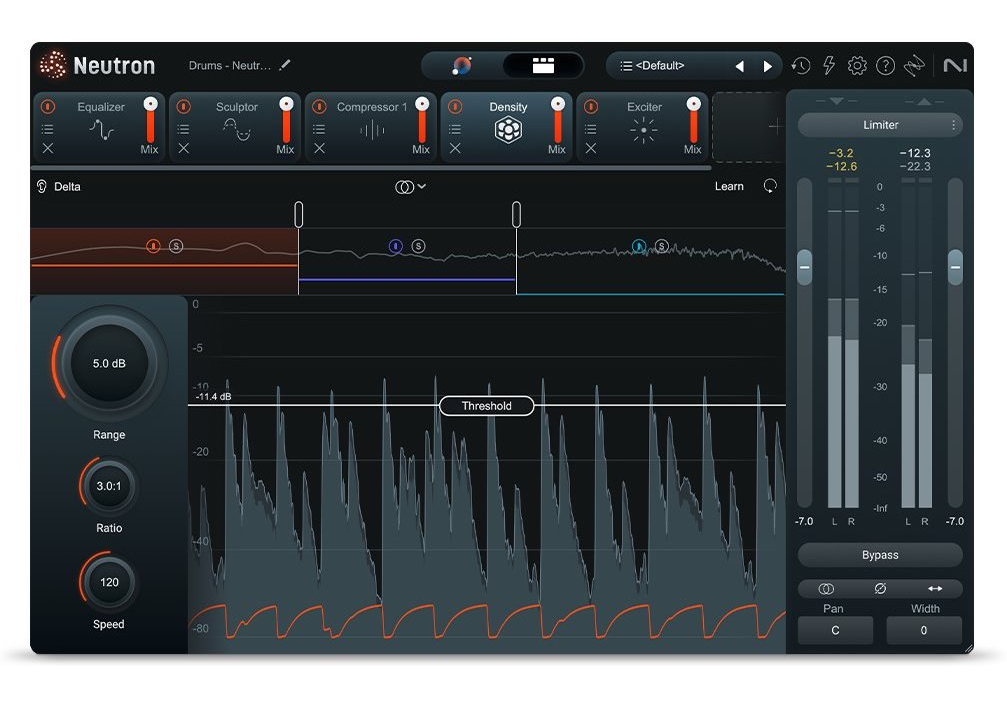Click the crossed-out relay icon in the header
The width and height of the screenshot is (1007, 705).
tap(914, 65)
